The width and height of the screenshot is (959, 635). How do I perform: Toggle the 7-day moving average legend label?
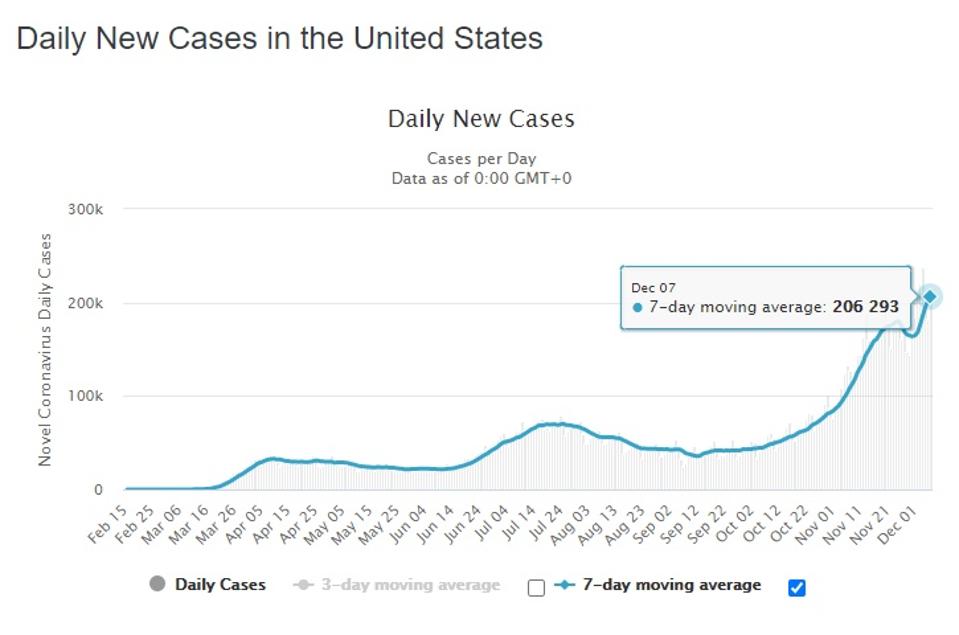pos(671,585)
